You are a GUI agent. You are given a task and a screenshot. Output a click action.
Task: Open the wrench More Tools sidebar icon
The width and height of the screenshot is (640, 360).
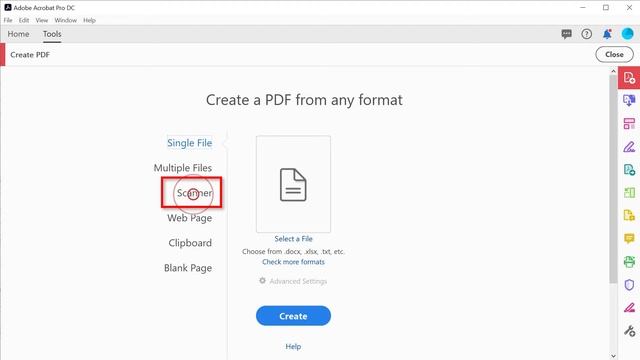click(629, 331)
